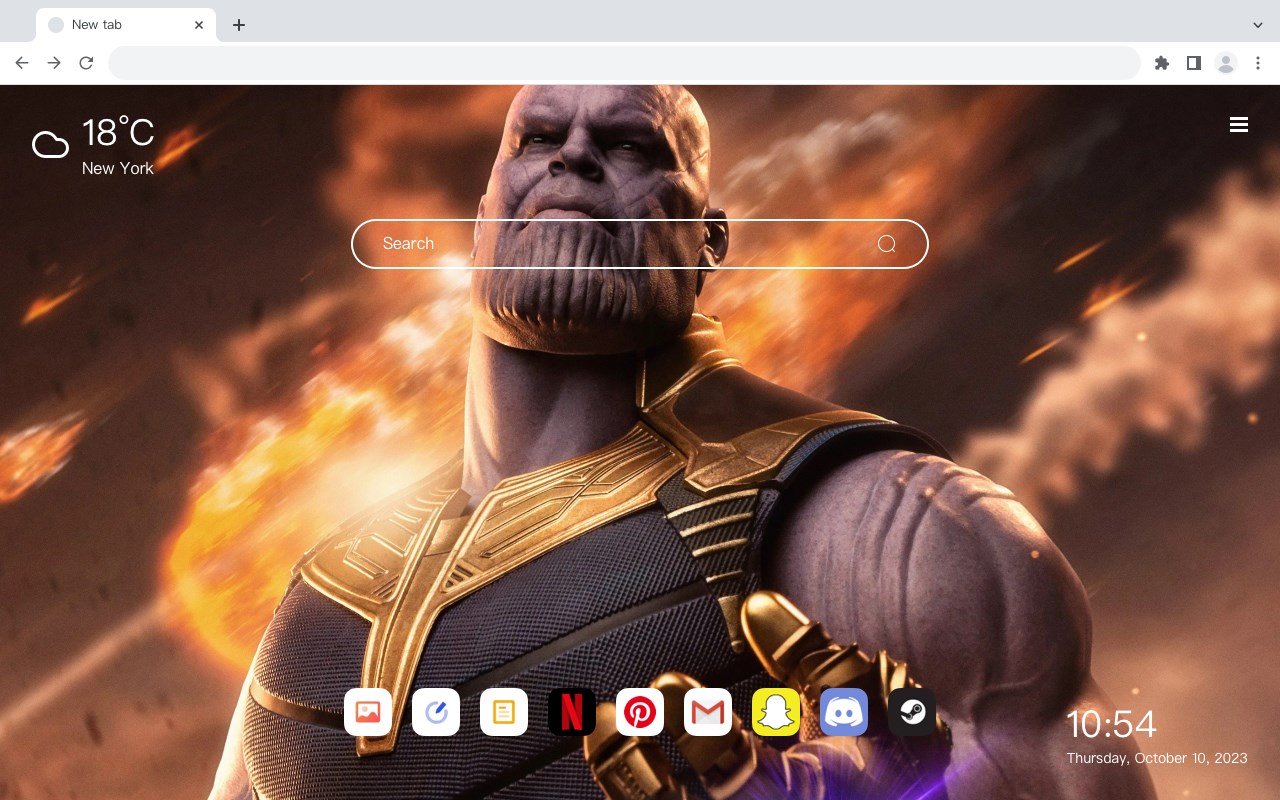The width and height of the screenshot is (1280, 800).
Task: Open the profile avatar menu
Action: [1226, 63]
